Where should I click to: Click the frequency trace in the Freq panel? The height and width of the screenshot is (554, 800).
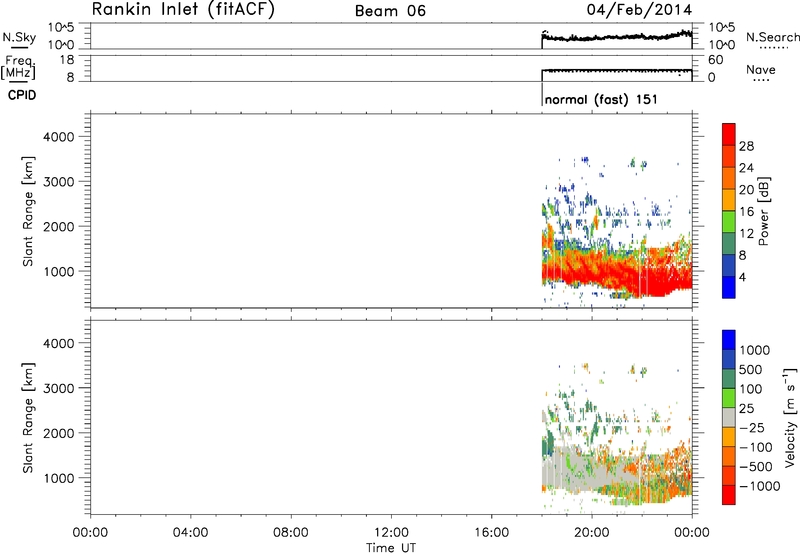point(616,70)
